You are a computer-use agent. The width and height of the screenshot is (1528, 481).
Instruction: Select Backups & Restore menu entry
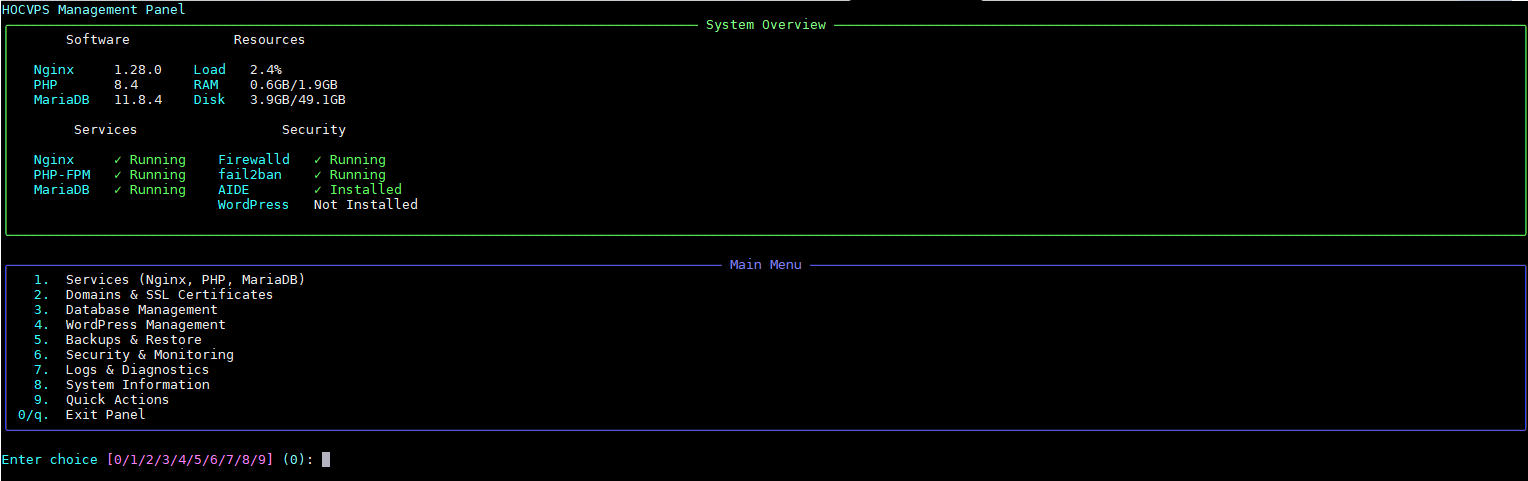coord(133,340)
